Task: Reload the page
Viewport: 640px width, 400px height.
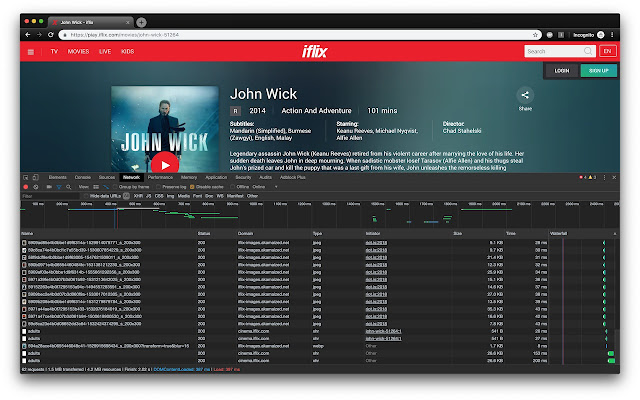Action: [51, 35]
